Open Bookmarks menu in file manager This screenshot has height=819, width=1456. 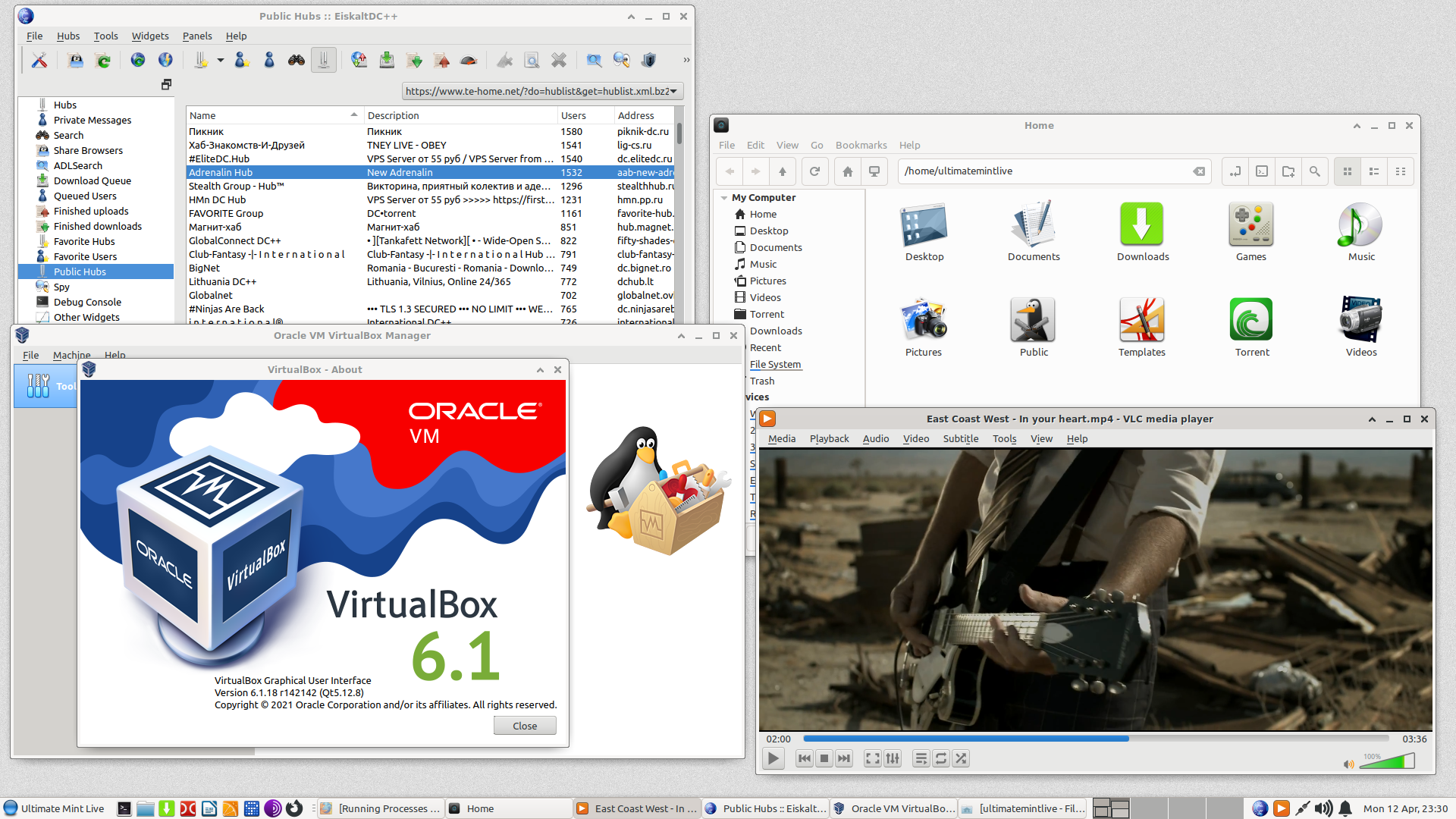(x=861, y=145)
